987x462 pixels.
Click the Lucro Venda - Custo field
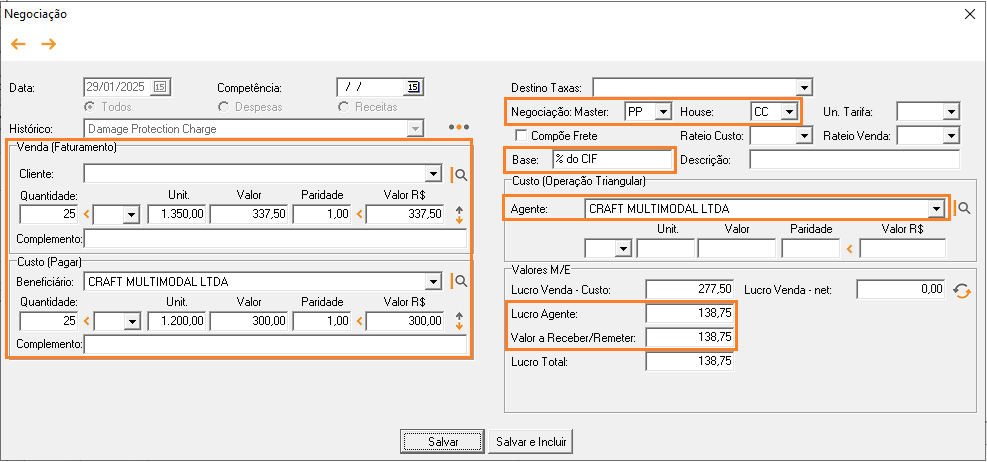[x=690, y=290]
